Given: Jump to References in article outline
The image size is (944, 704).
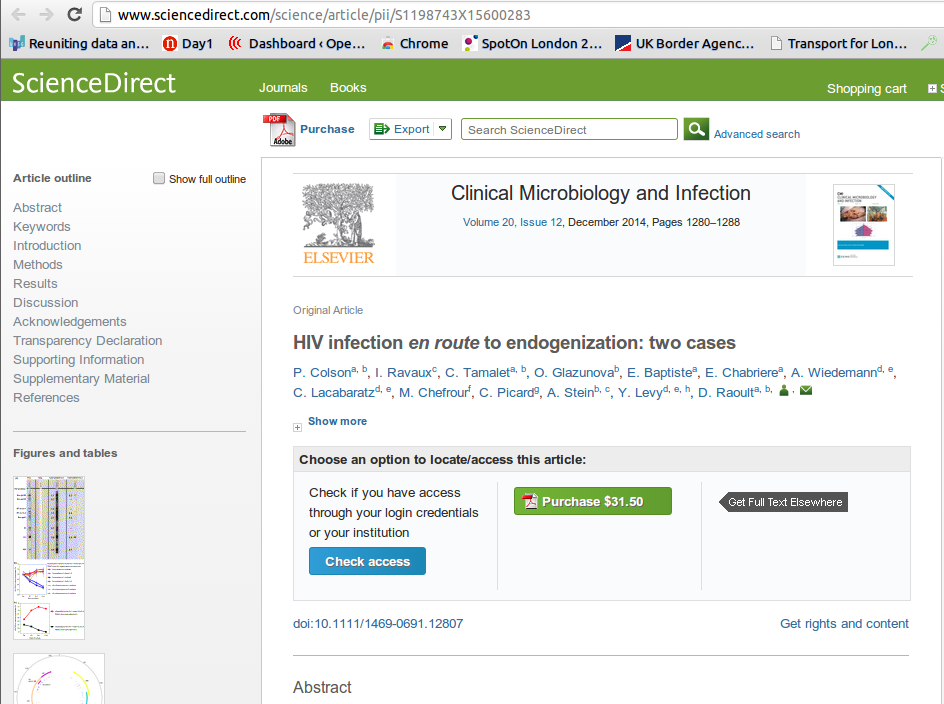Looking at the screenshot, I should click(x=46, y=397).
